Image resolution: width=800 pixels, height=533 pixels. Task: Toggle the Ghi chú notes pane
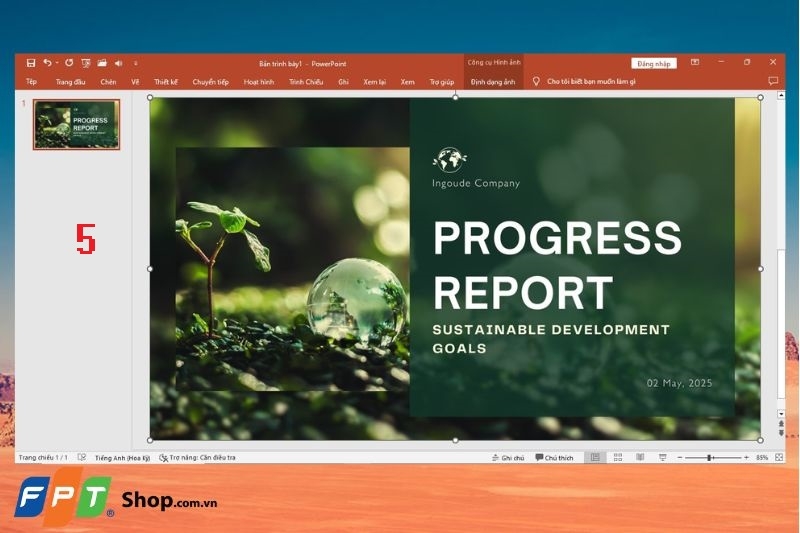click(508, 458)
